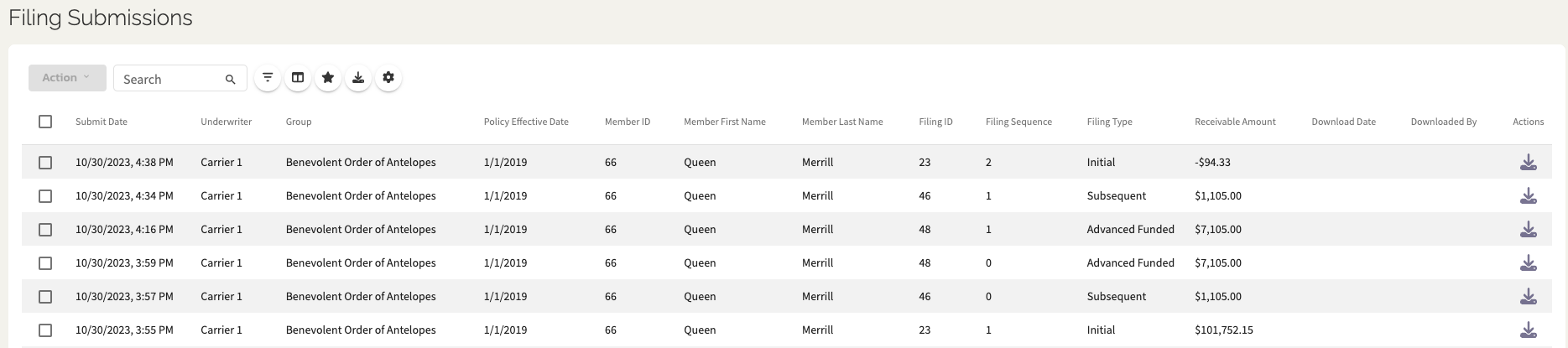Click Submit Date 10/30/2023, 4:16 PM

point(124,230)
